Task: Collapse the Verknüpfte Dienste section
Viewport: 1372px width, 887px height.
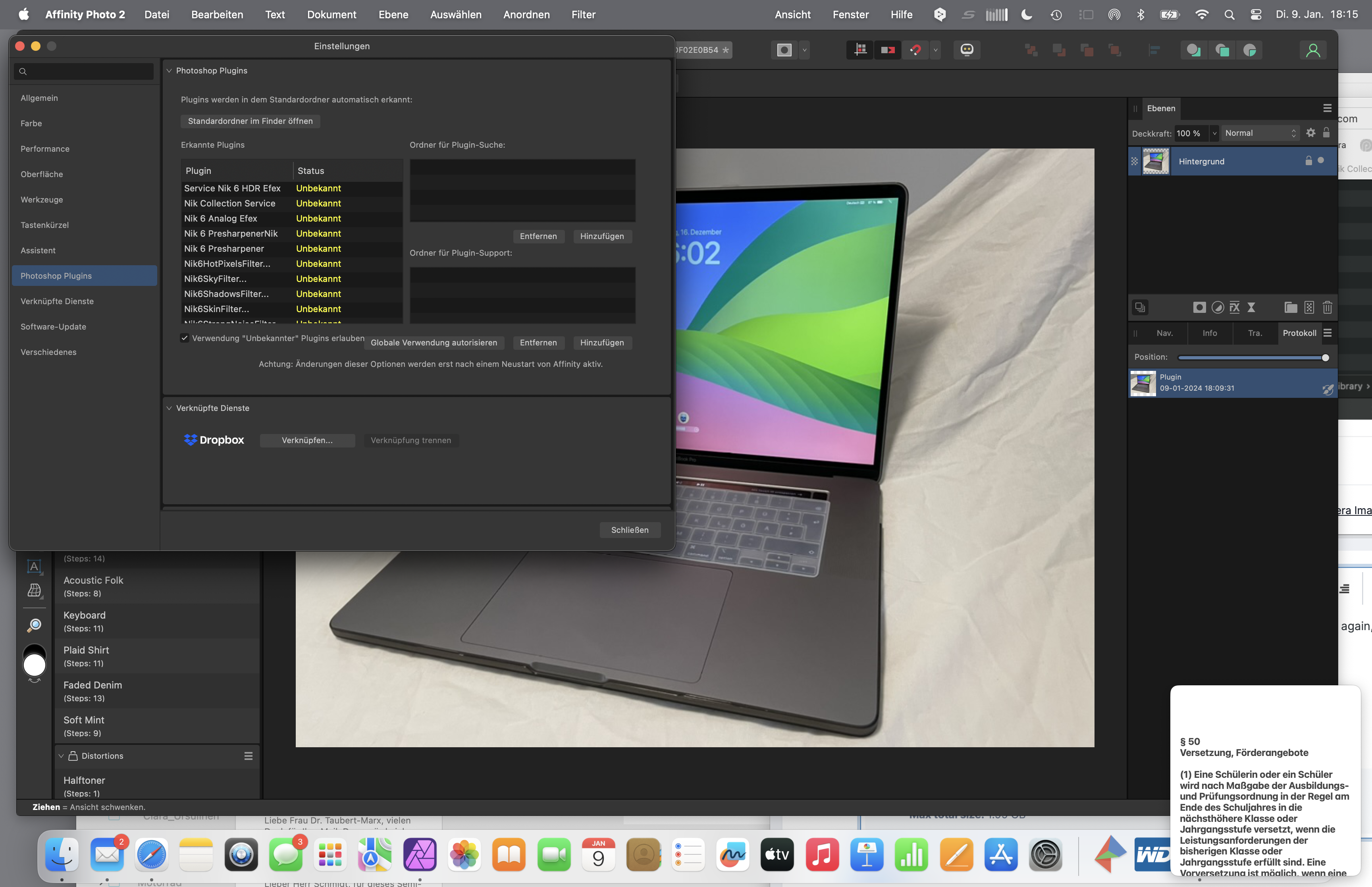Action: 169,409
